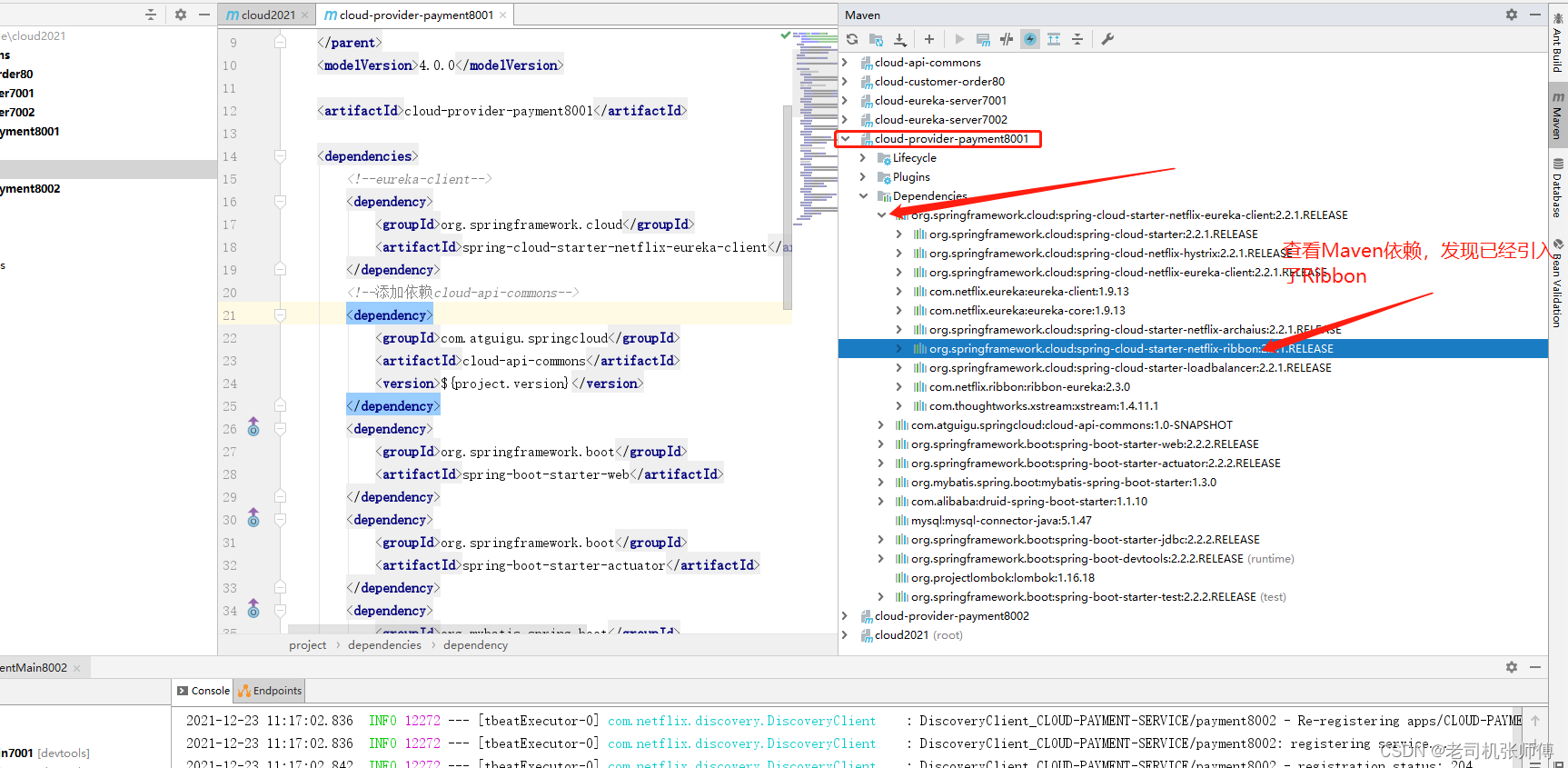Collapse Dependencies node in Maven tree
The width and height of the screenshot is (1568, 768).
point(863,196)
